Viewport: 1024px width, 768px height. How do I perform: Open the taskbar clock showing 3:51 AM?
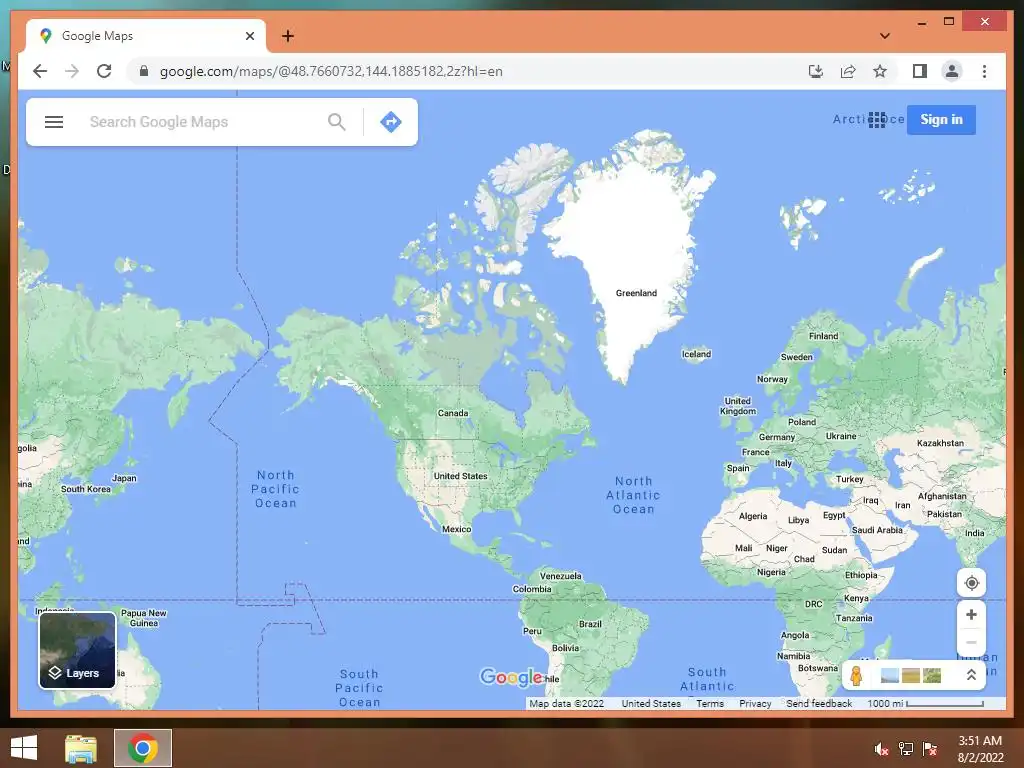coord(980,749)
